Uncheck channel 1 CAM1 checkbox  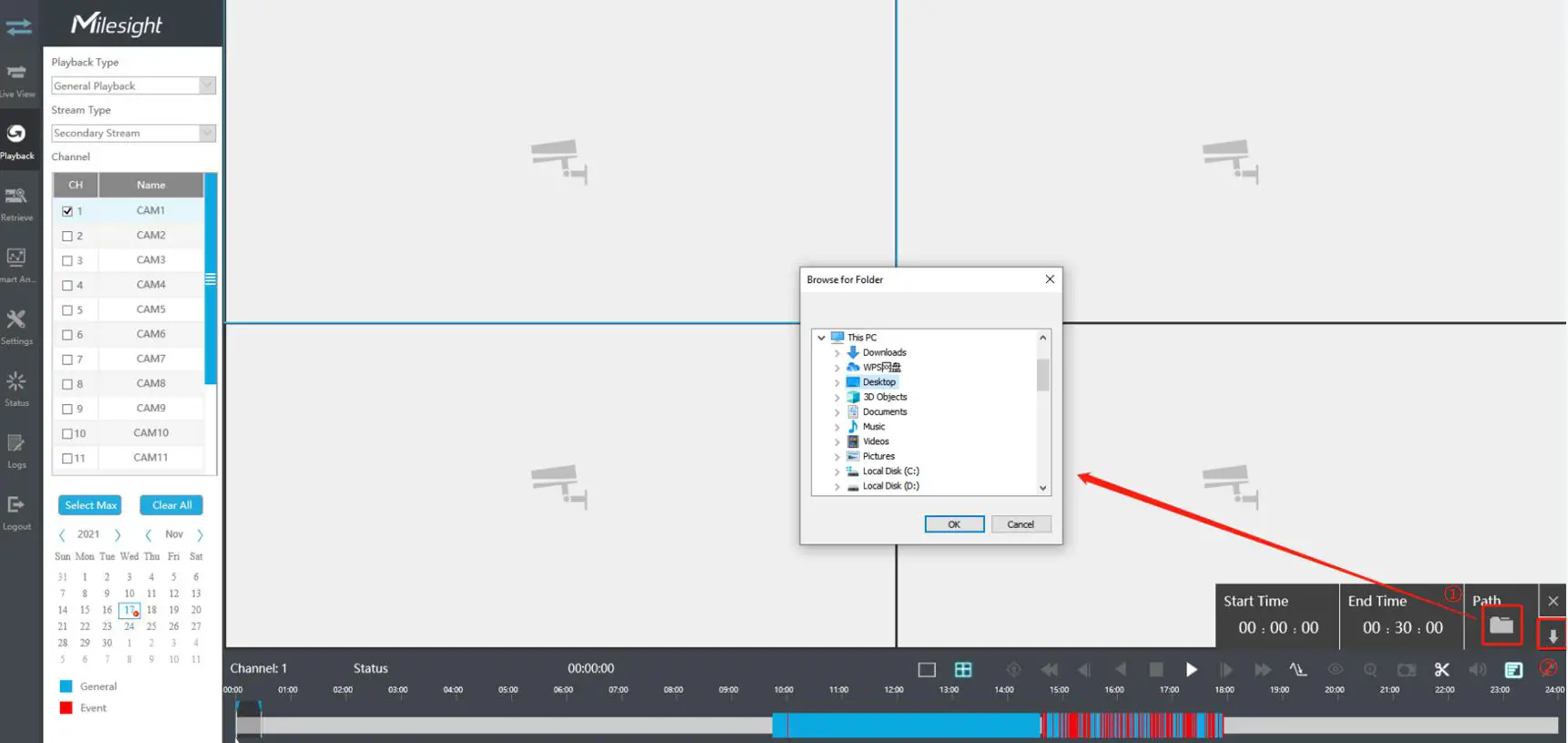pyautogui.click(x=67, y=211)
